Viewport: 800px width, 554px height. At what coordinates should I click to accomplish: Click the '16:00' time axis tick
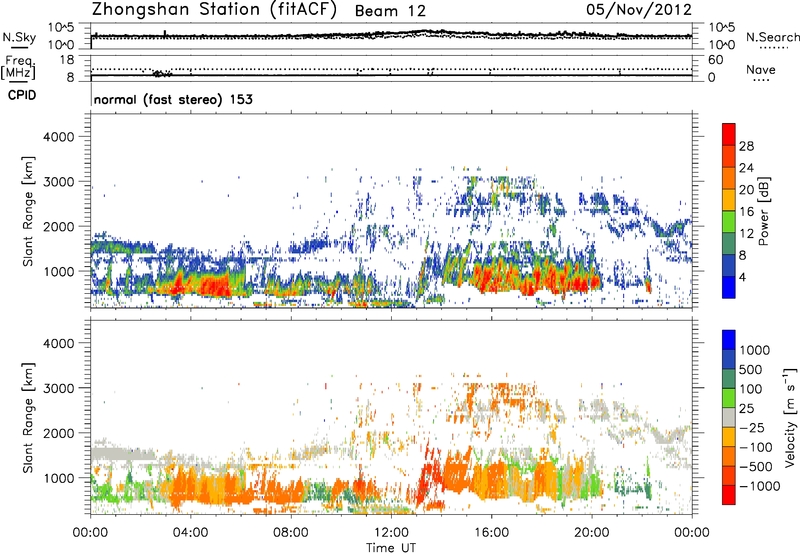click(491, 533)
